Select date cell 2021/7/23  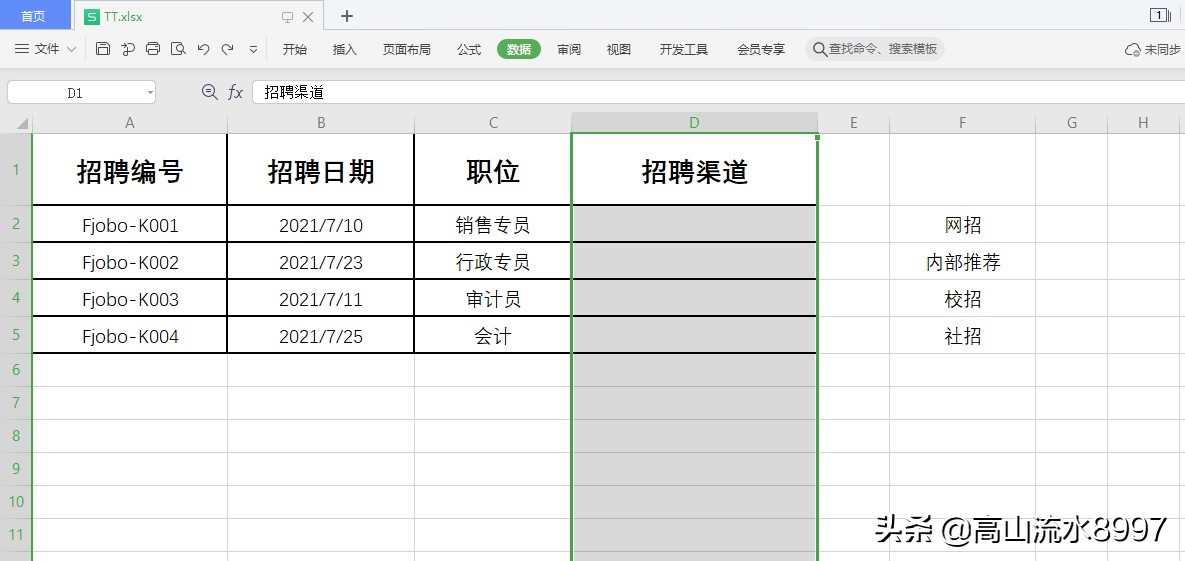(320, 262)
